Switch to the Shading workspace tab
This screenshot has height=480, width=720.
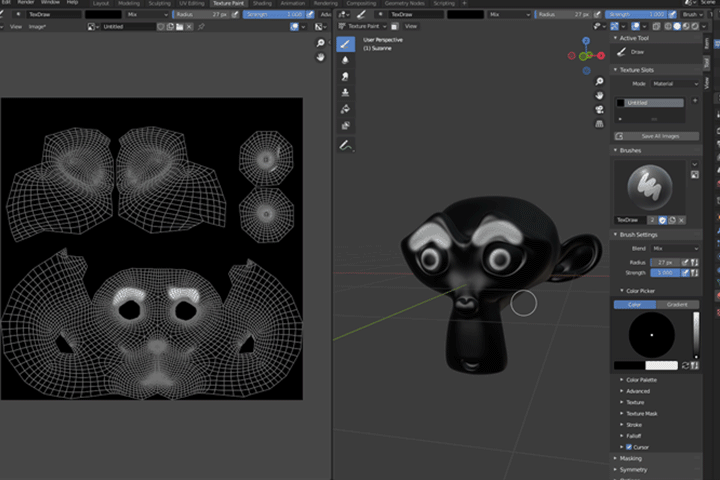coord(262,3)
